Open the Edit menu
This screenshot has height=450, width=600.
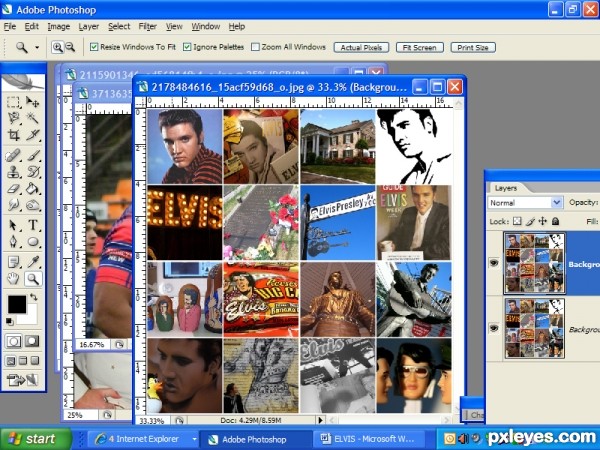click(x=32, y=26)
